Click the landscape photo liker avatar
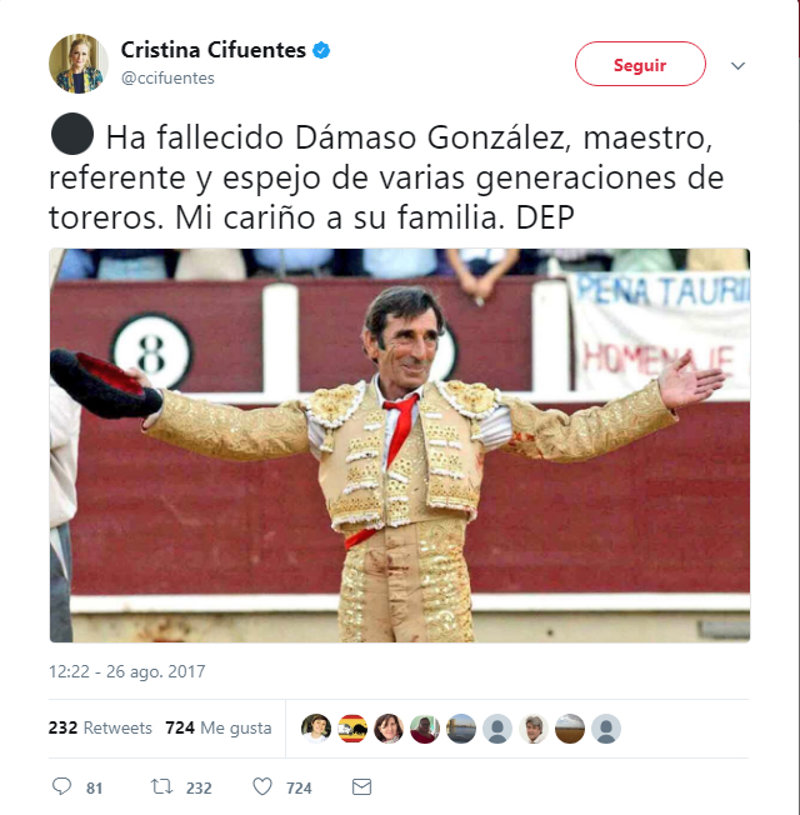 pyautogui.click(x=570, y=729)
